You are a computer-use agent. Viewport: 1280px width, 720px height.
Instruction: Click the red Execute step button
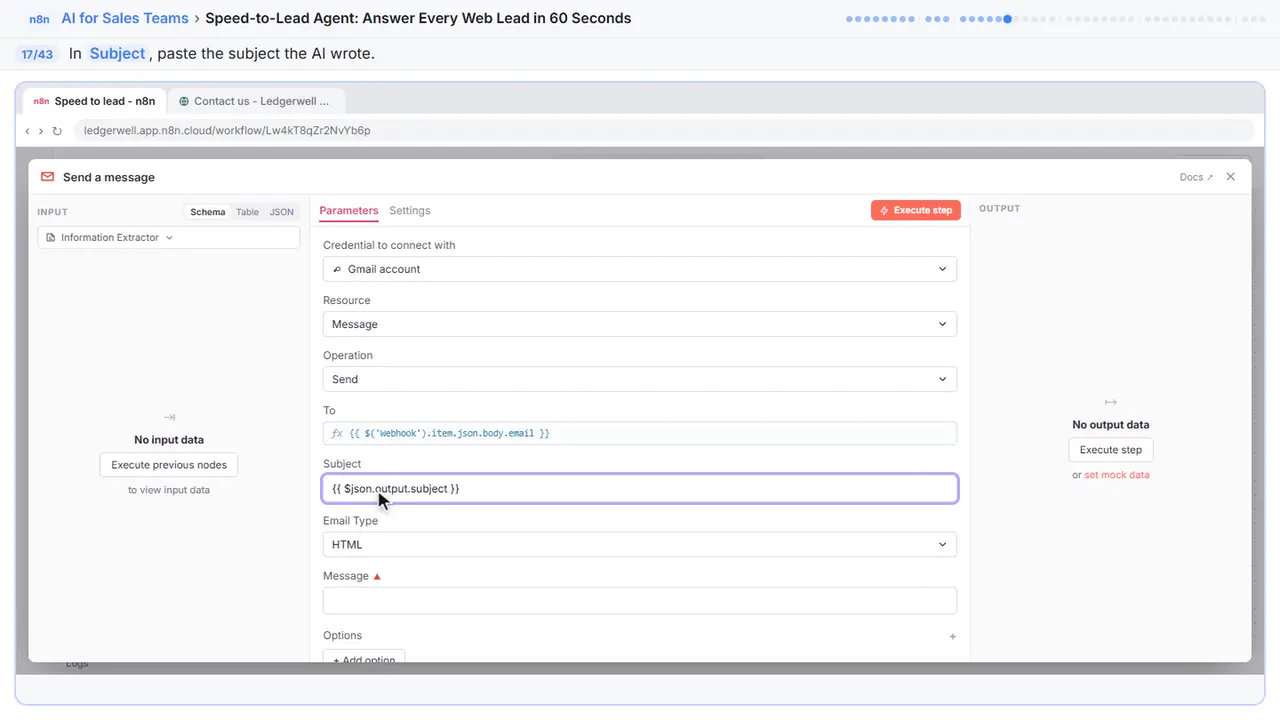(916, 210)
